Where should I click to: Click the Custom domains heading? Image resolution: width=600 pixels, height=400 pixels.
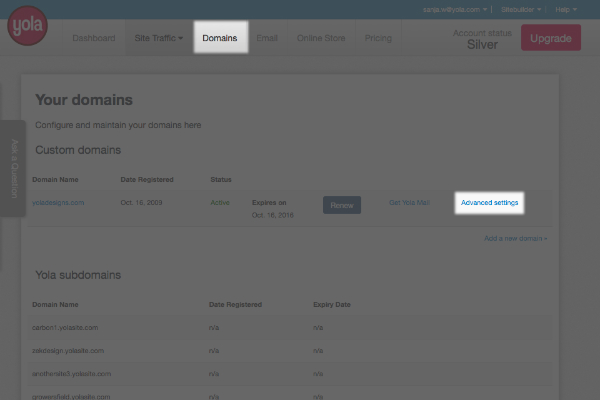coord(78,150)
